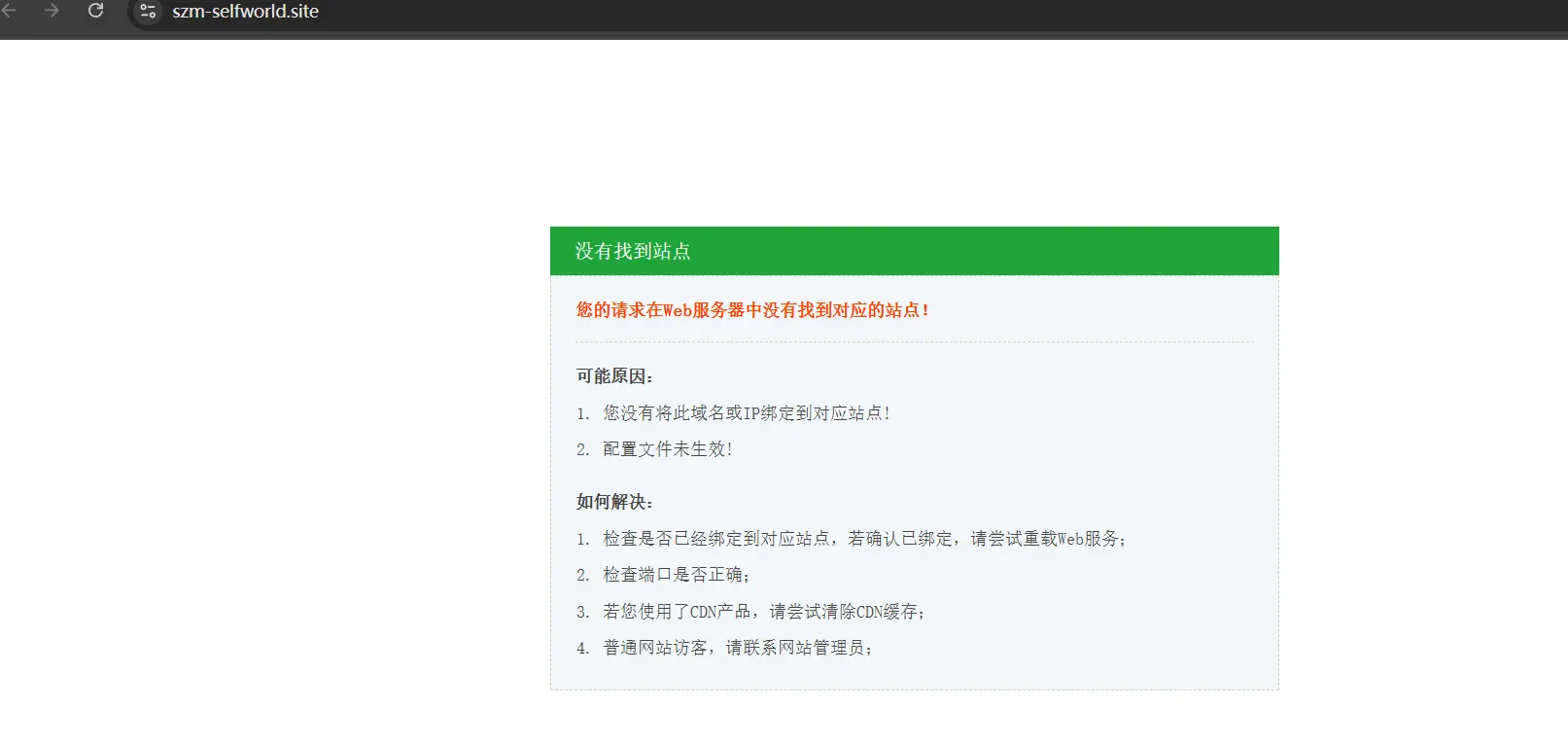Click the 检查端口是否正确 solution line
The image size is (1568, 745).
pos(676,575)
